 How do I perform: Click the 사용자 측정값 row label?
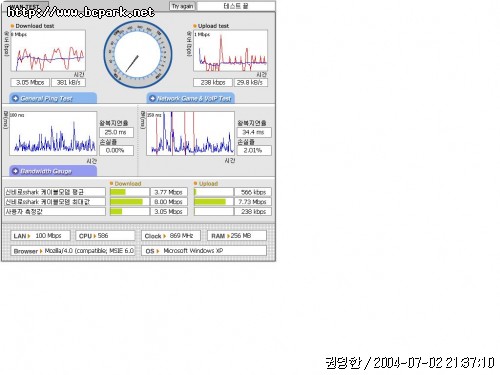click(55, 212)
